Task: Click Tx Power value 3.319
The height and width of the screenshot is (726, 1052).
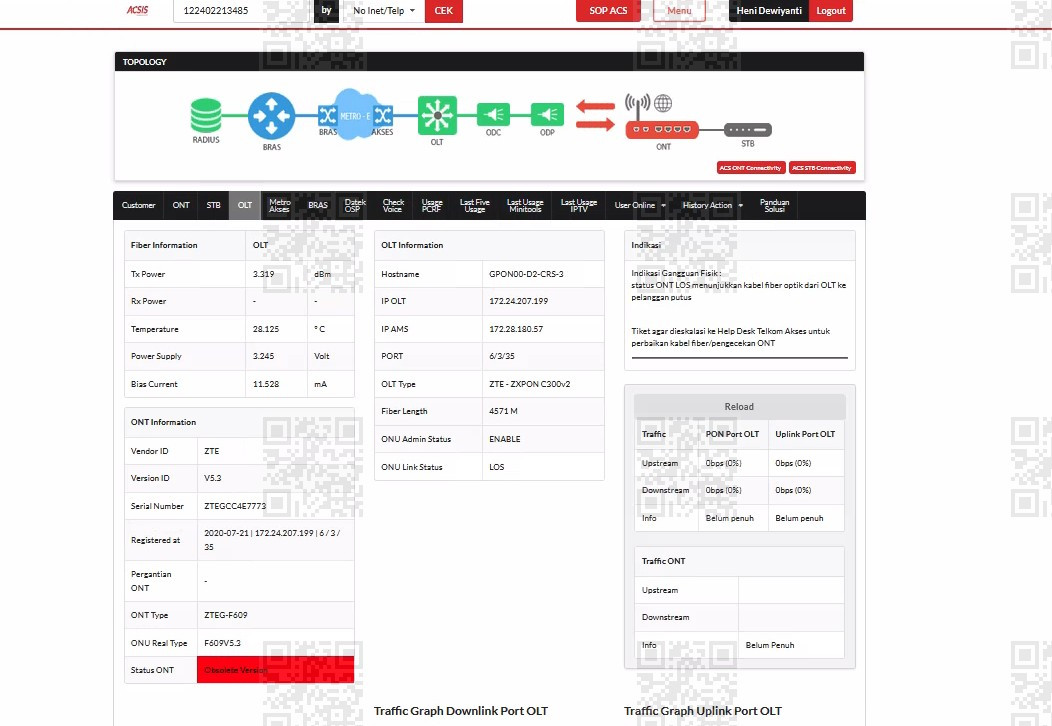Action: 263,274
